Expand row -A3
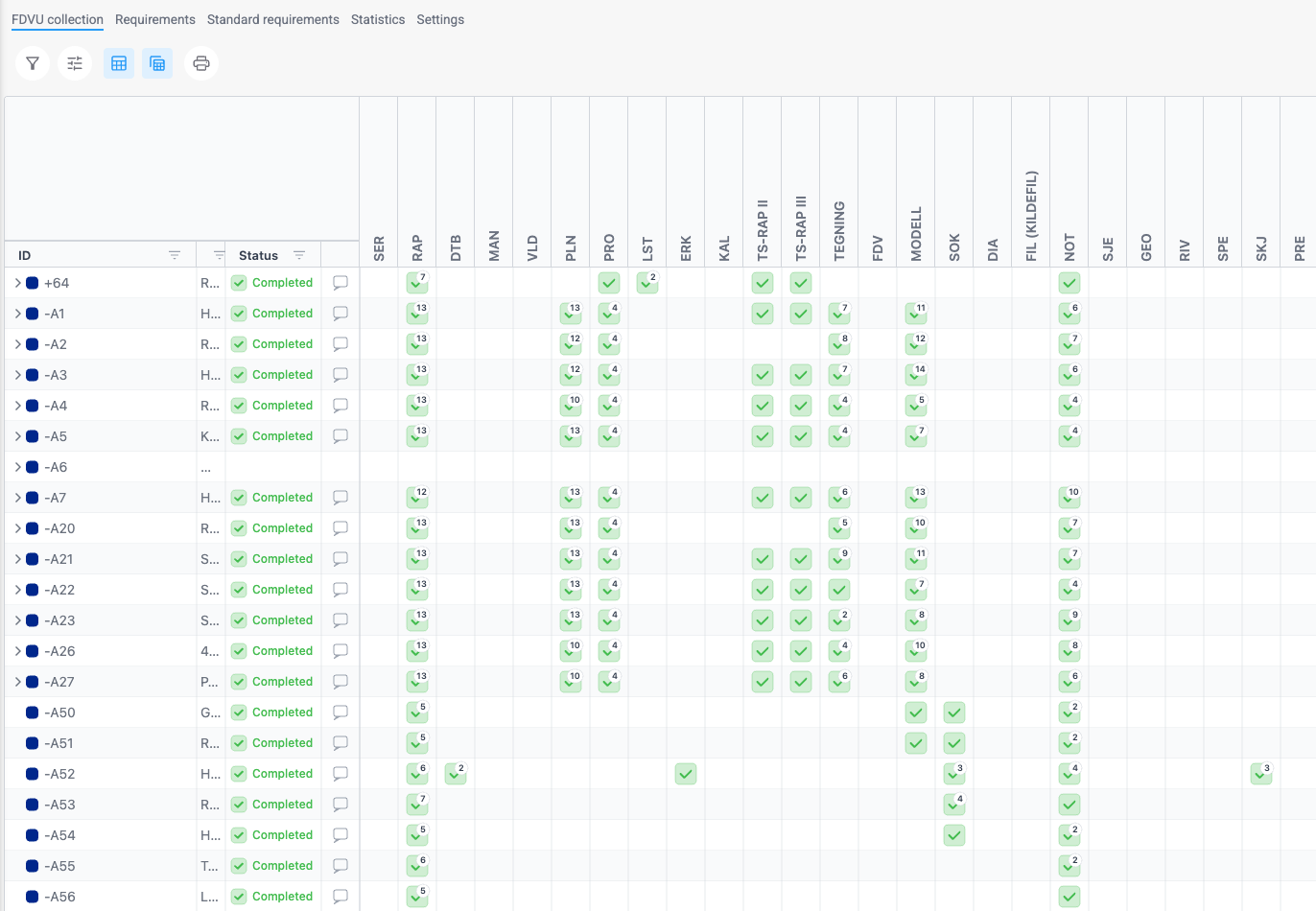 [x=17, y=375]
